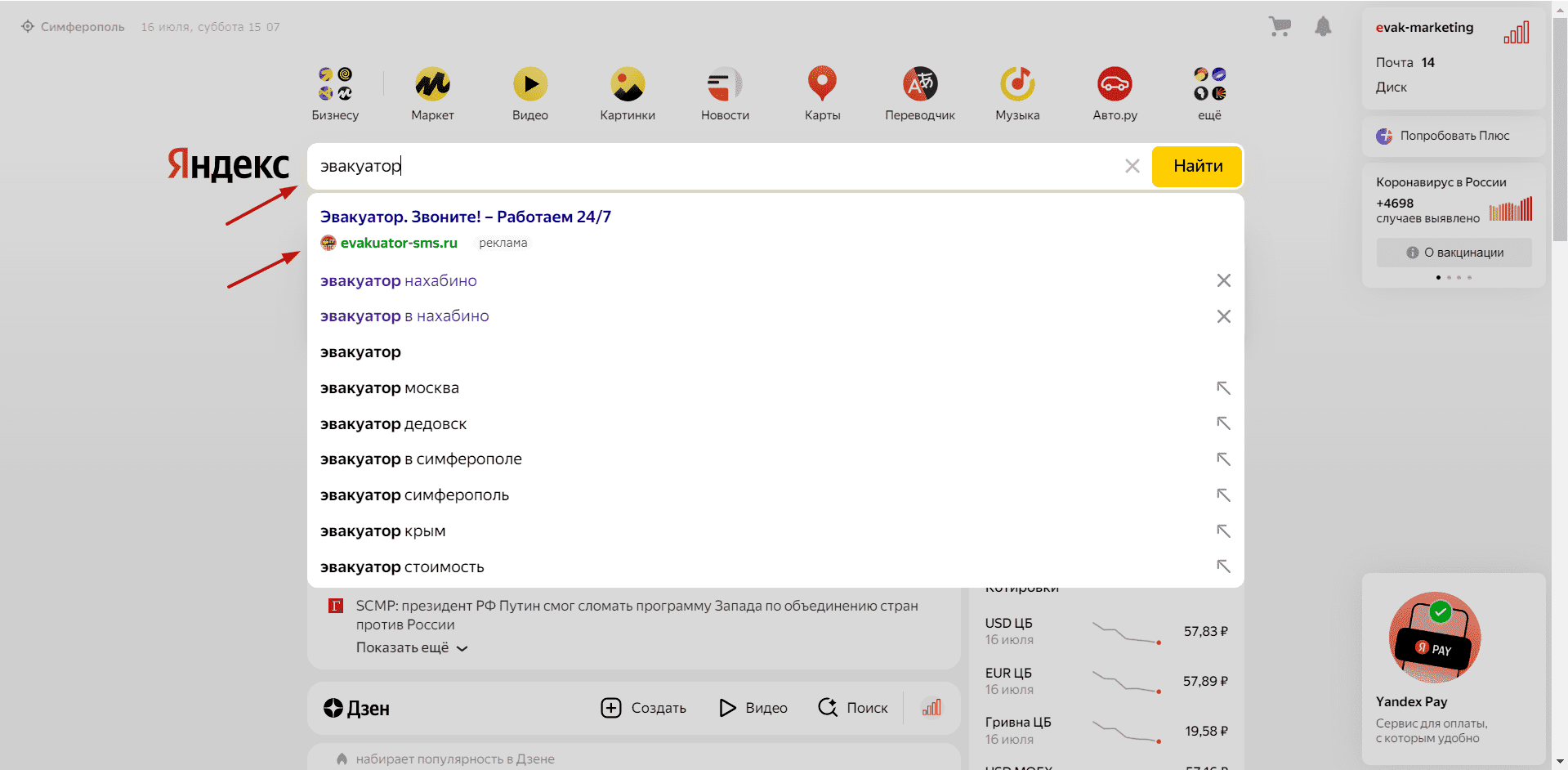
Task: Select 'эвакуатор симферополь' suggestion
Action: (x=414, y=495)
